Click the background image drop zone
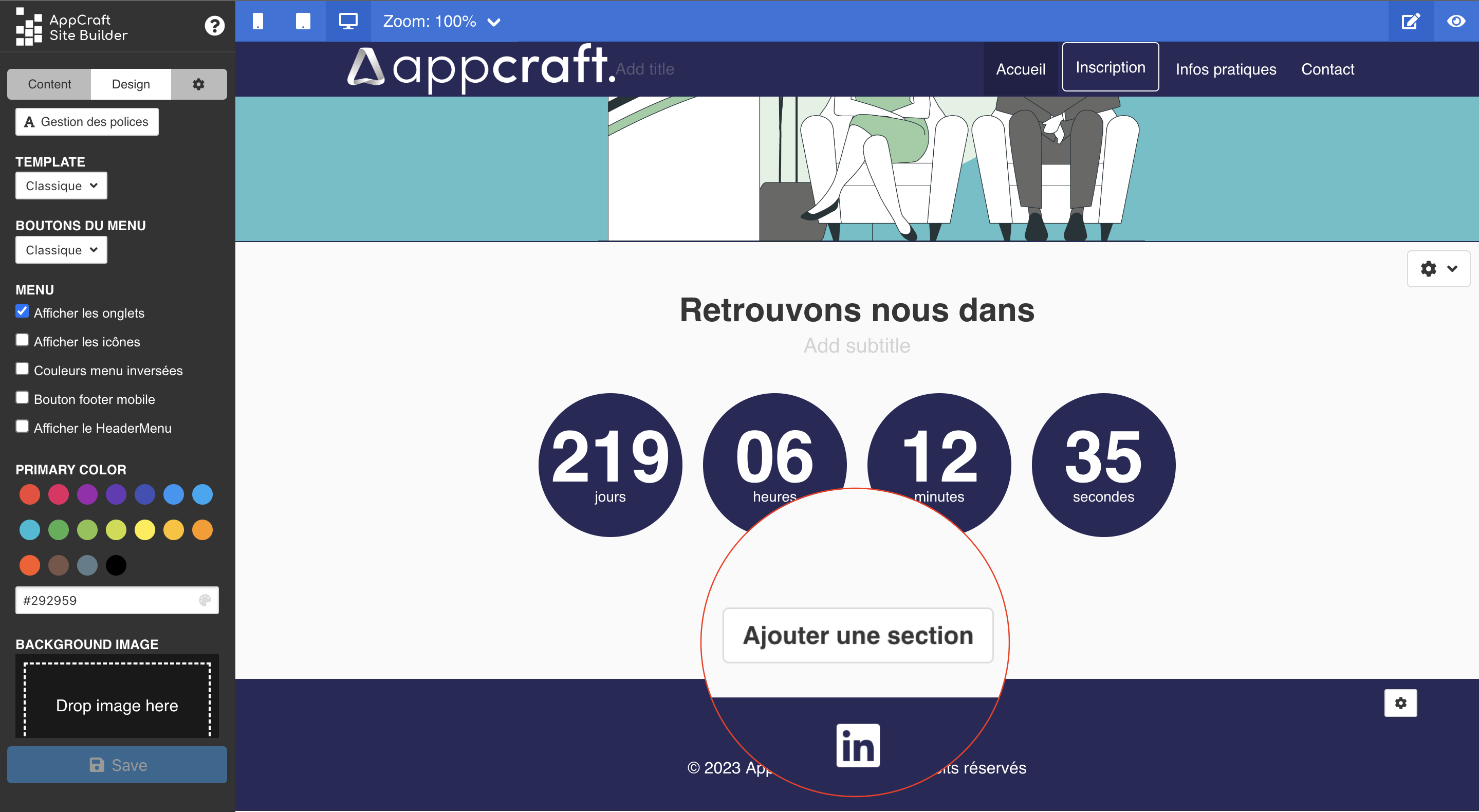This screenshot has width=1479, height=812. [116, 705]
